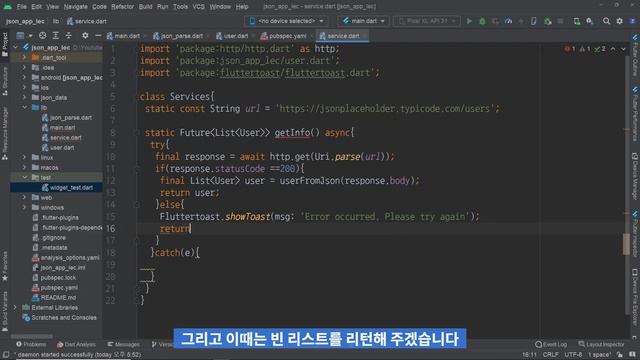Open IDE settings gear in top toolbar
The width and height of the screenshot is (640, 360).
pos(619,21)
